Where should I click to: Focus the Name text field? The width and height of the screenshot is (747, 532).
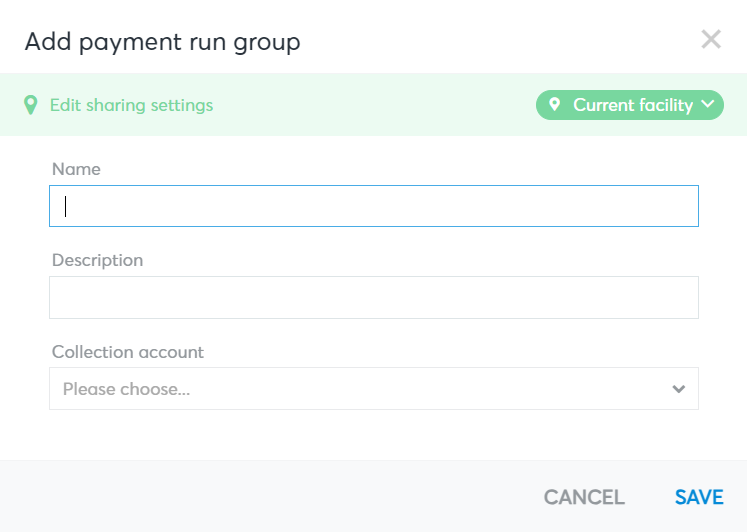pos(374,206)
